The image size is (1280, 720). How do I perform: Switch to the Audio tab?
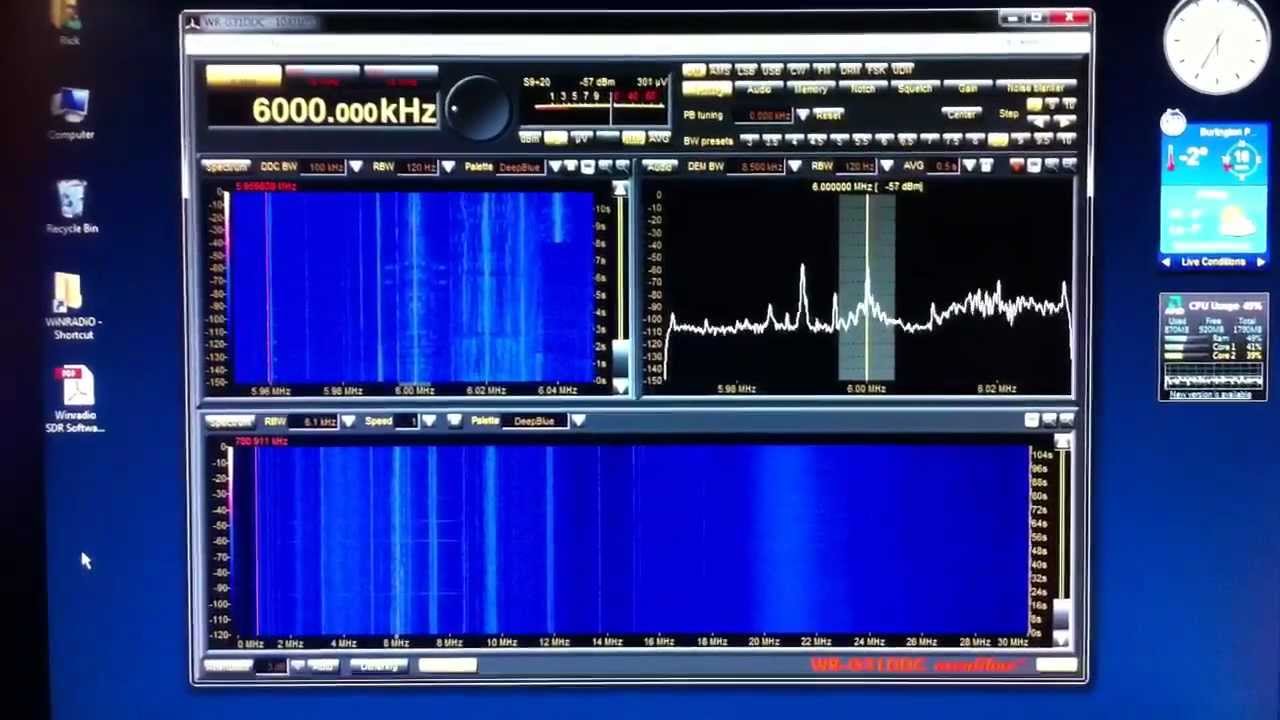point(759,89)
